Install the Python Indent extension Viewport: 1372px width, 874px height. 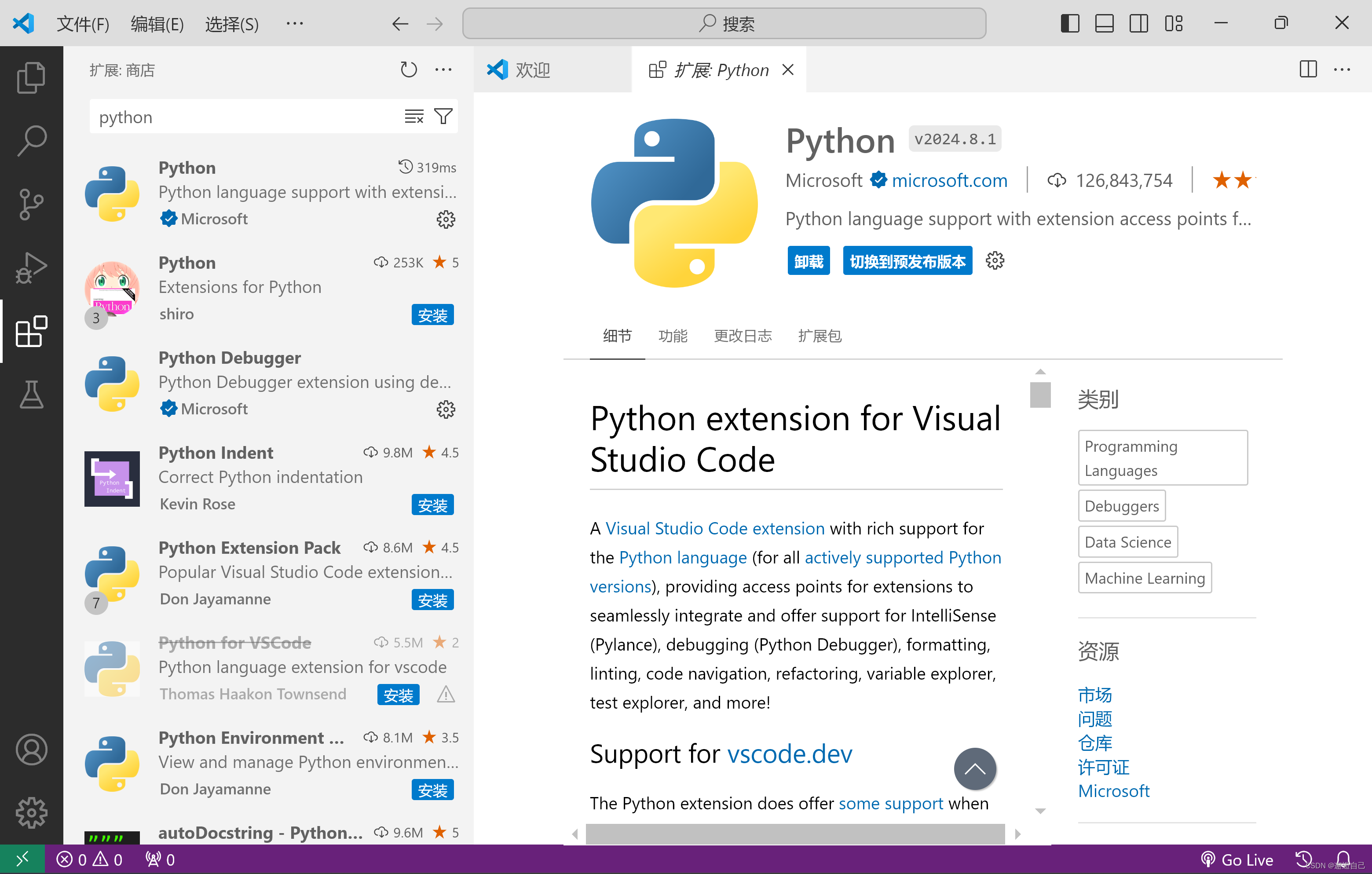432,505
